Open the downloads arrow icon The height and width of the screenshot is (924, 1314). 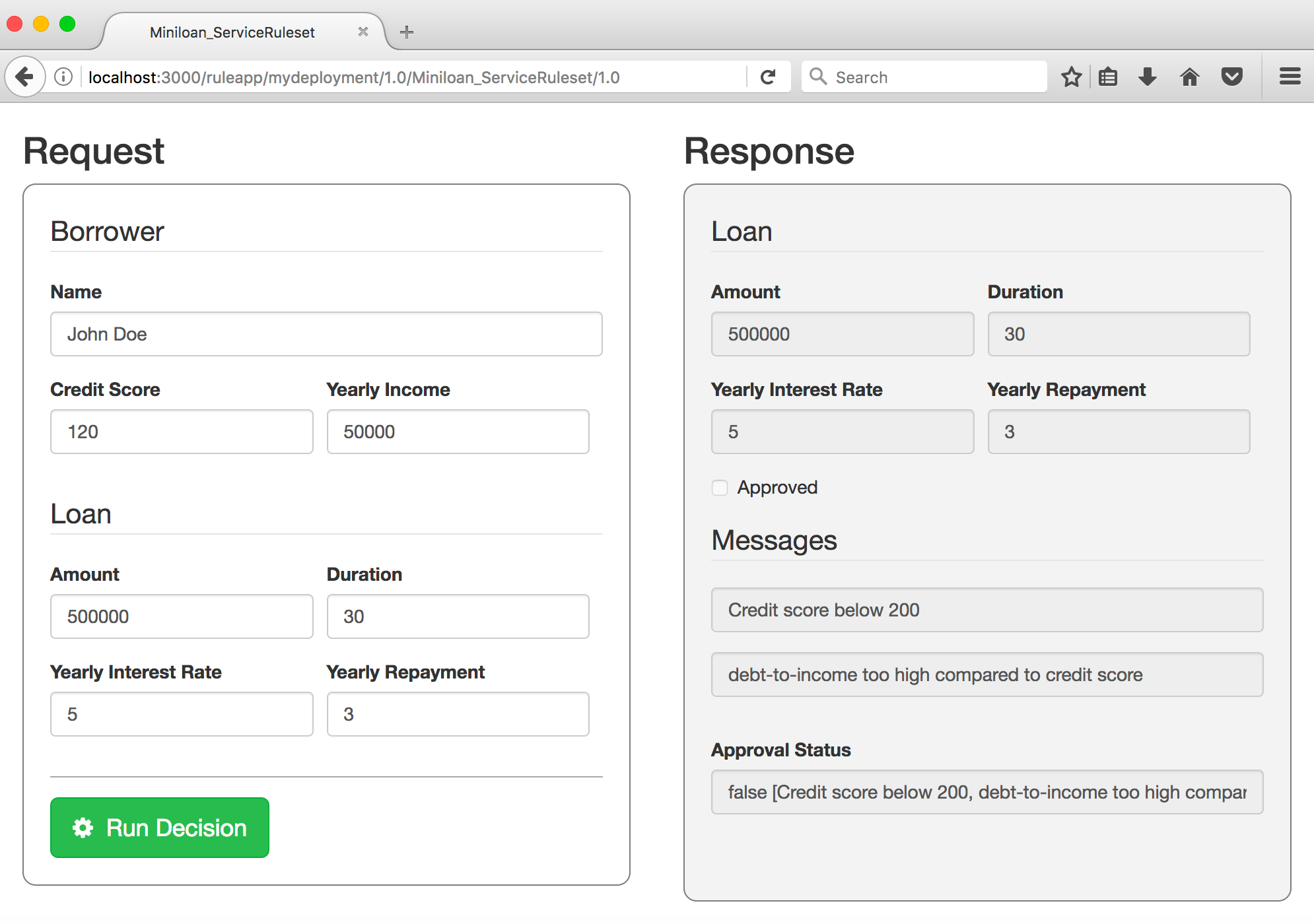point(1148,77)
